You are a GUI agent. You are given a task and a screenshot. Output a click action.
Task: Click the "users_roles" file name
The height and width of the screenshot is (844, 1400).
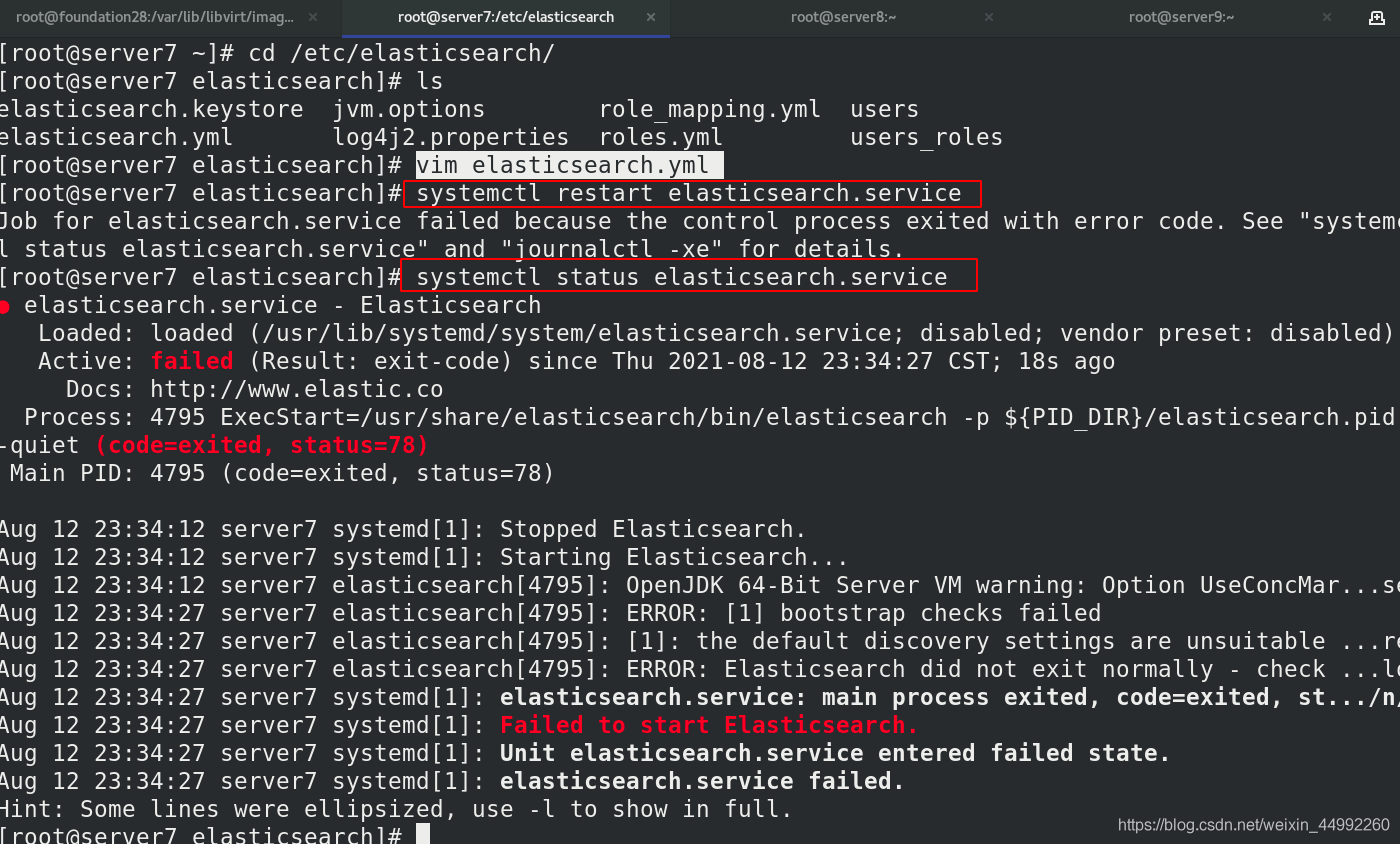pyautogui.click(x=926, y=137)
